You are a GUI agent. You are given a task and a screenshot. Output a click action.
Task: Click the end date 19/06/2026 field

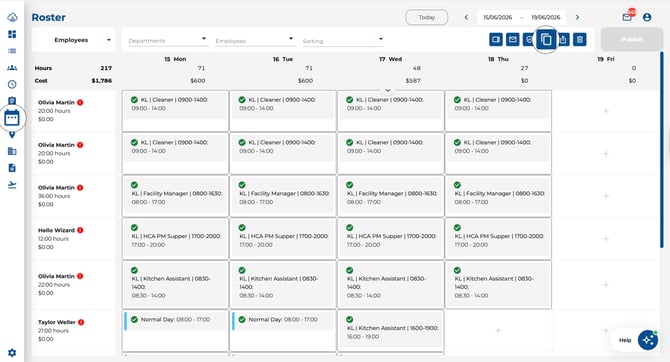[x=546, y=17]
